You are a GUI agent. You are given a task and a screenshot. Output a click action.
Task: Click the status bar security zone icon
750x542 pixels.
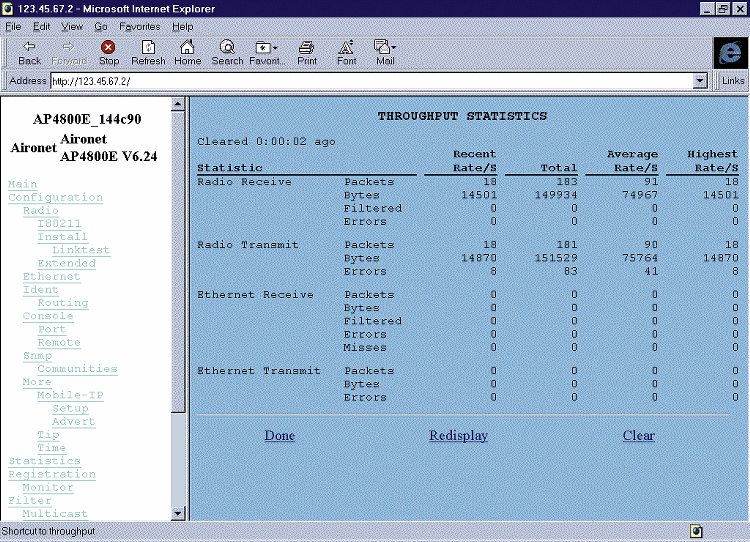pos(696,531)
